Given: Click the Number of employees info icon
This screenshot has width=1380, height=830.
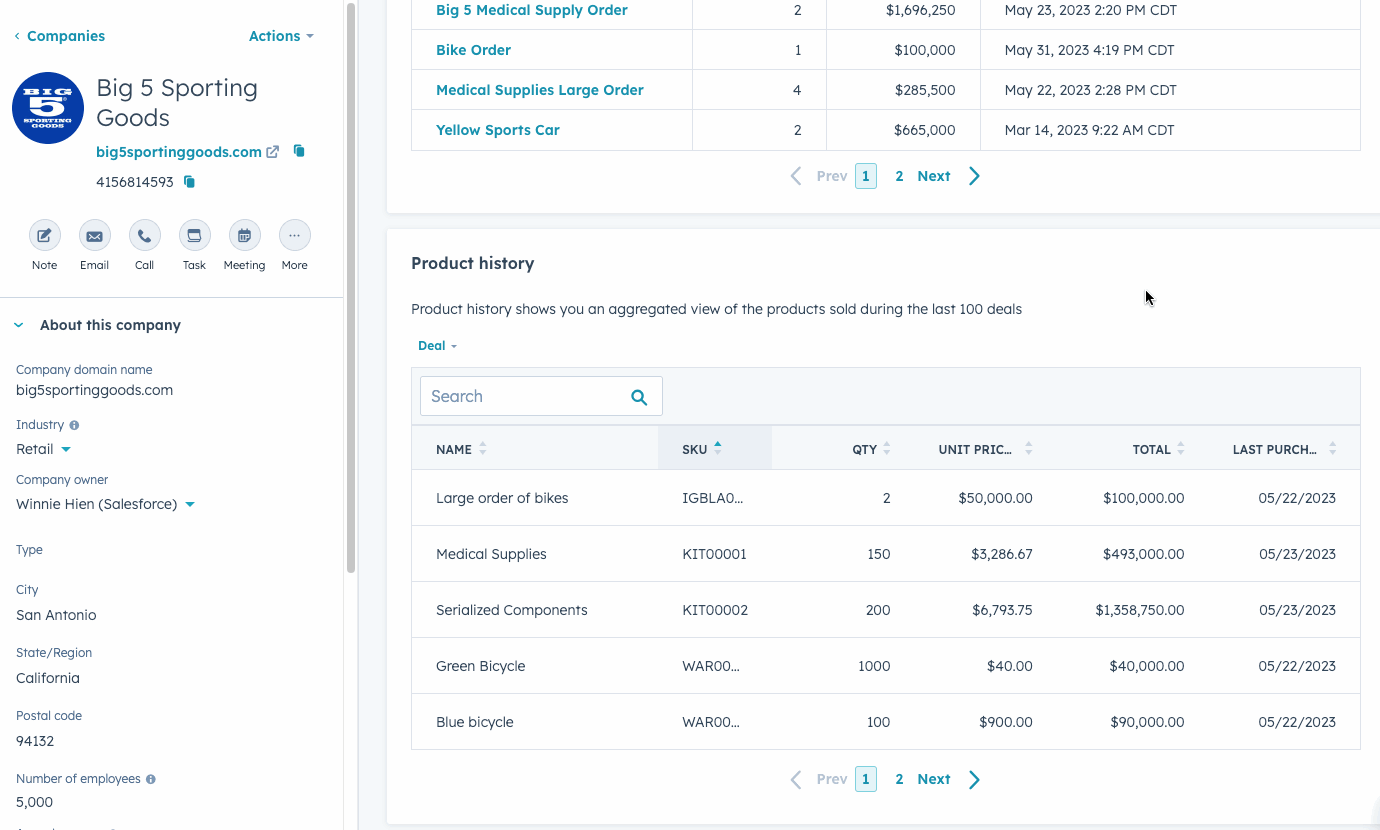Looking at the screenshot, I should 150,779.
